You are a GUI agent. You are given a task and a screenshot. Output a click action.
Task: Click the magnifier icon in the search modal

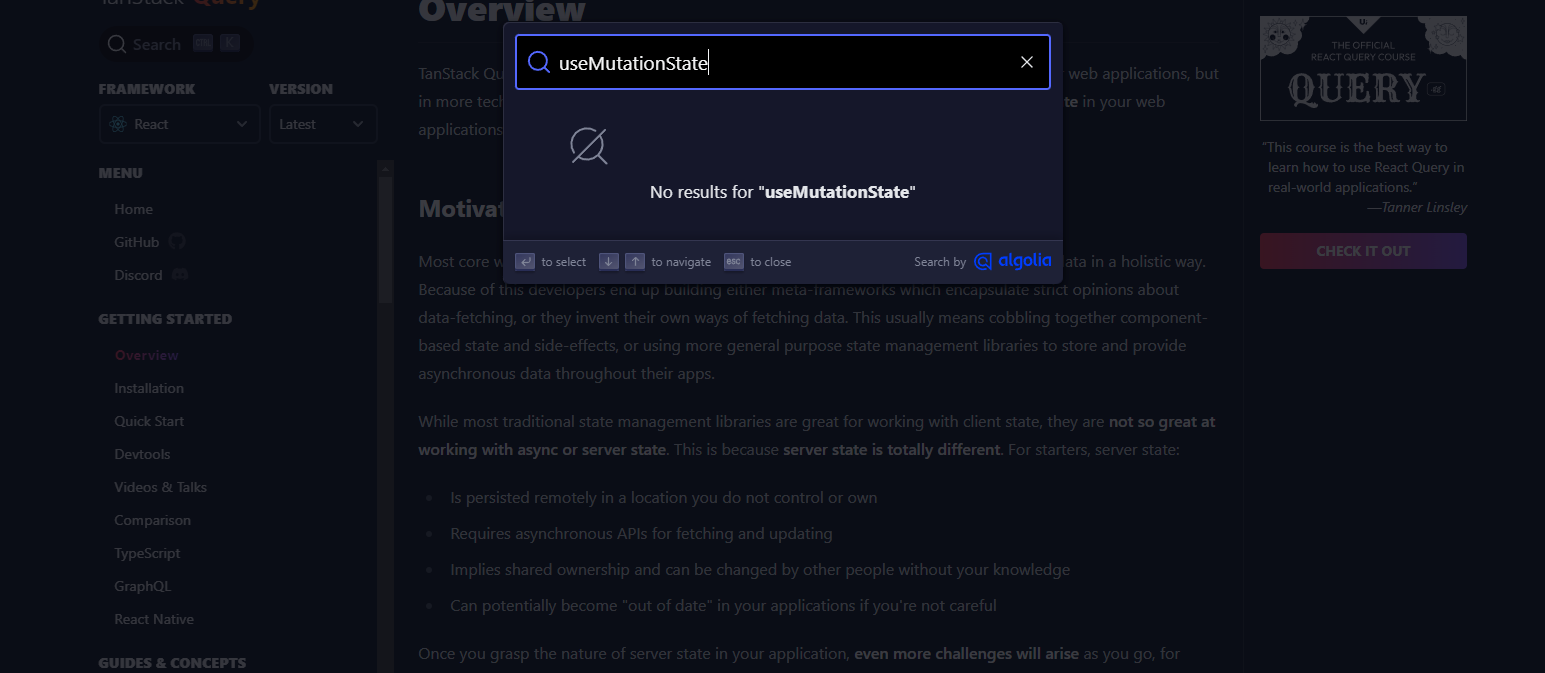539,62
